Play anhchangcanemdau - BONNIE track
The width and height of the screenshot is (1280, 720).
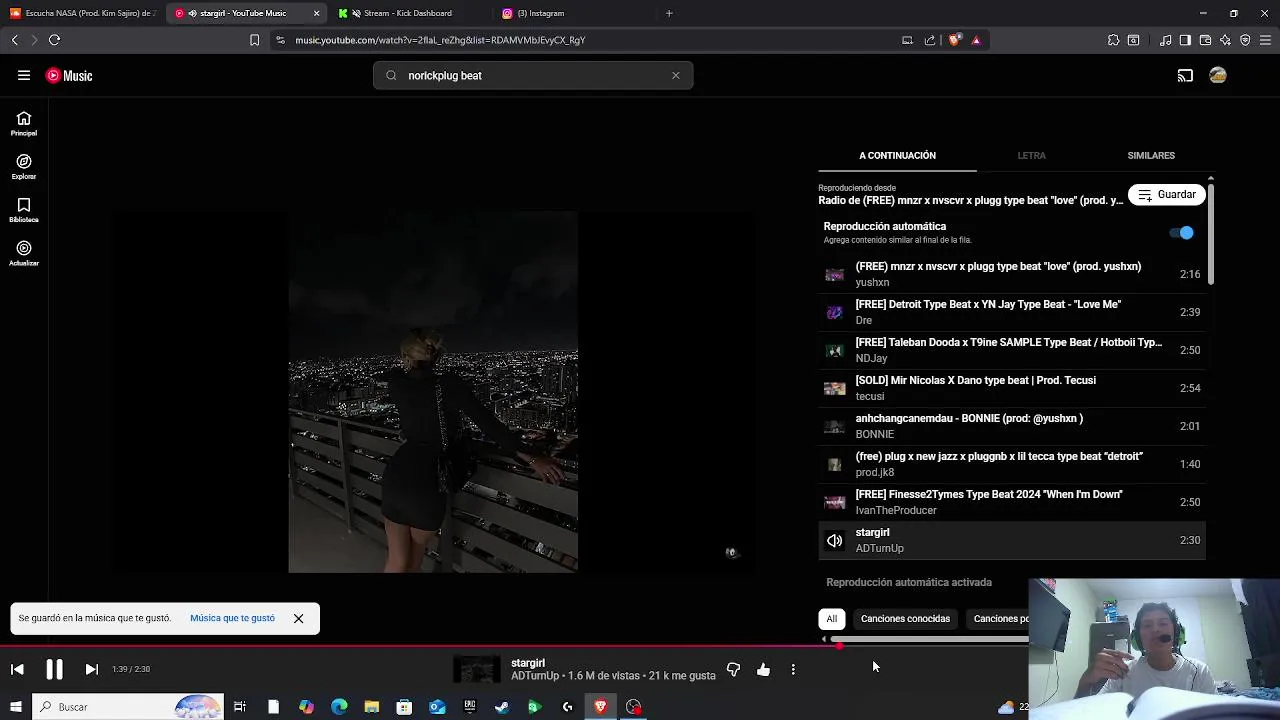(x=1012, y=426)
